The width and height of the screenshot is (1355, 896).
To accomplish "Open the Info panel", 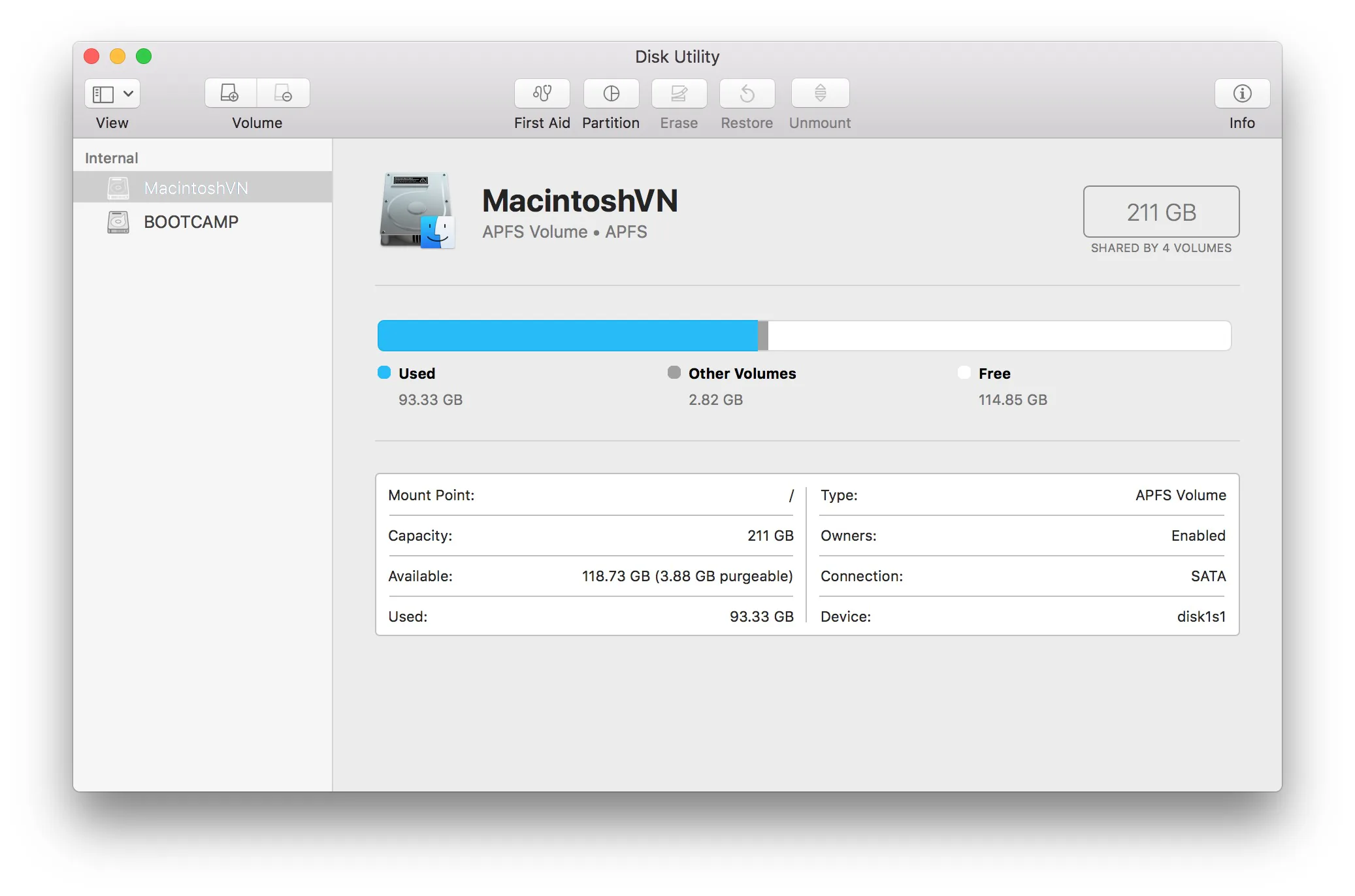I will [1242, 93].
